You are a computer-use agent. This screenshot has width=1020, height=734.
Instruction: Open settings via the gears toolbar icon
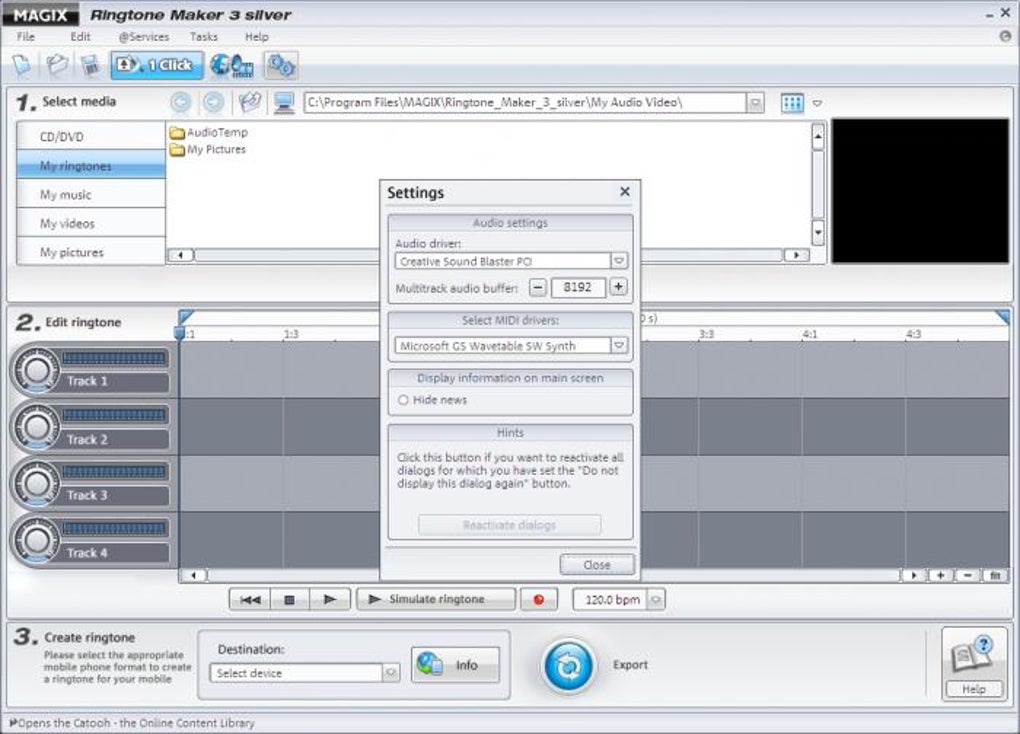(281, 65)
